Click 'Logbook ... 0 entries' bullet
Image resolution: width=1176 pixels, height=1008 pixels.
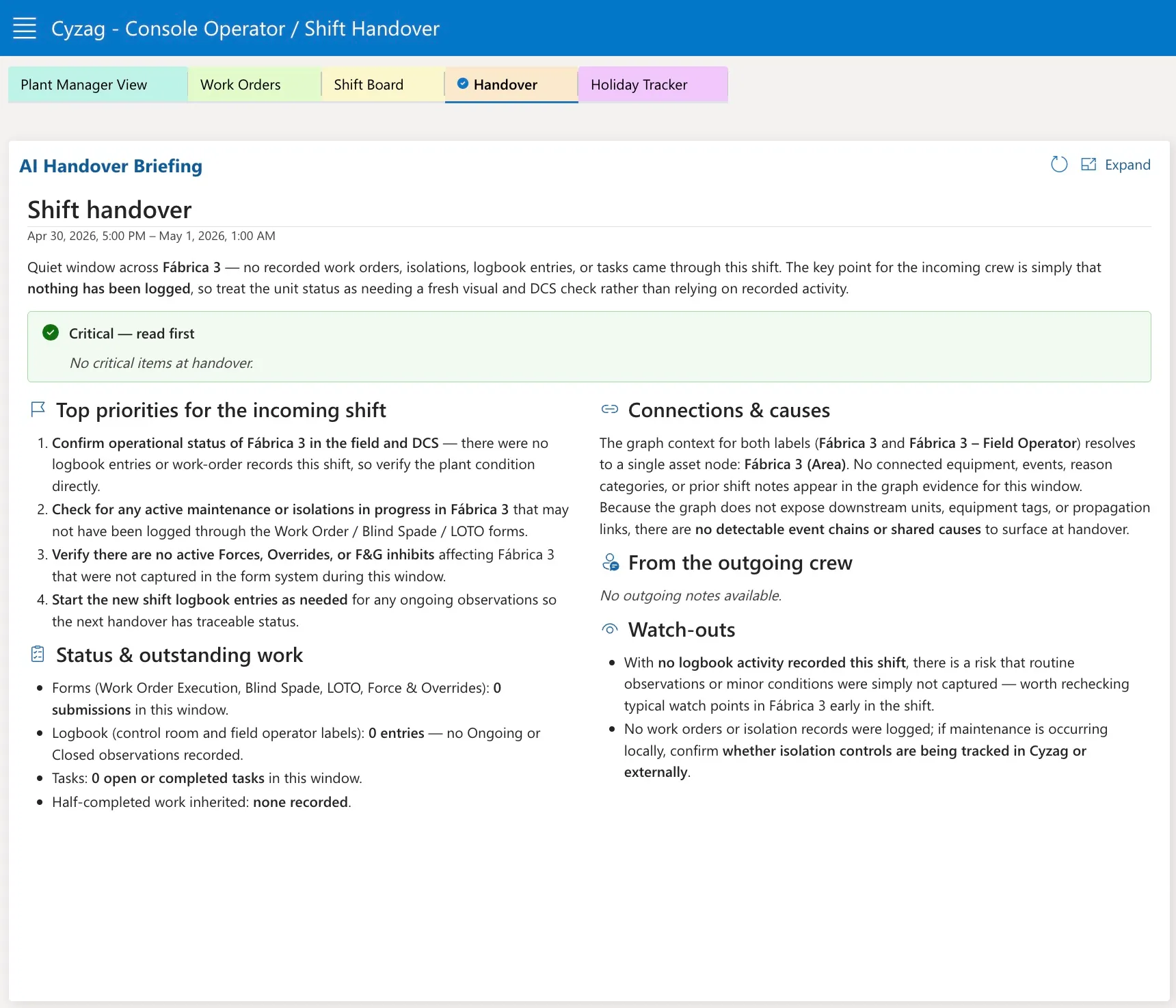point(296,744)
